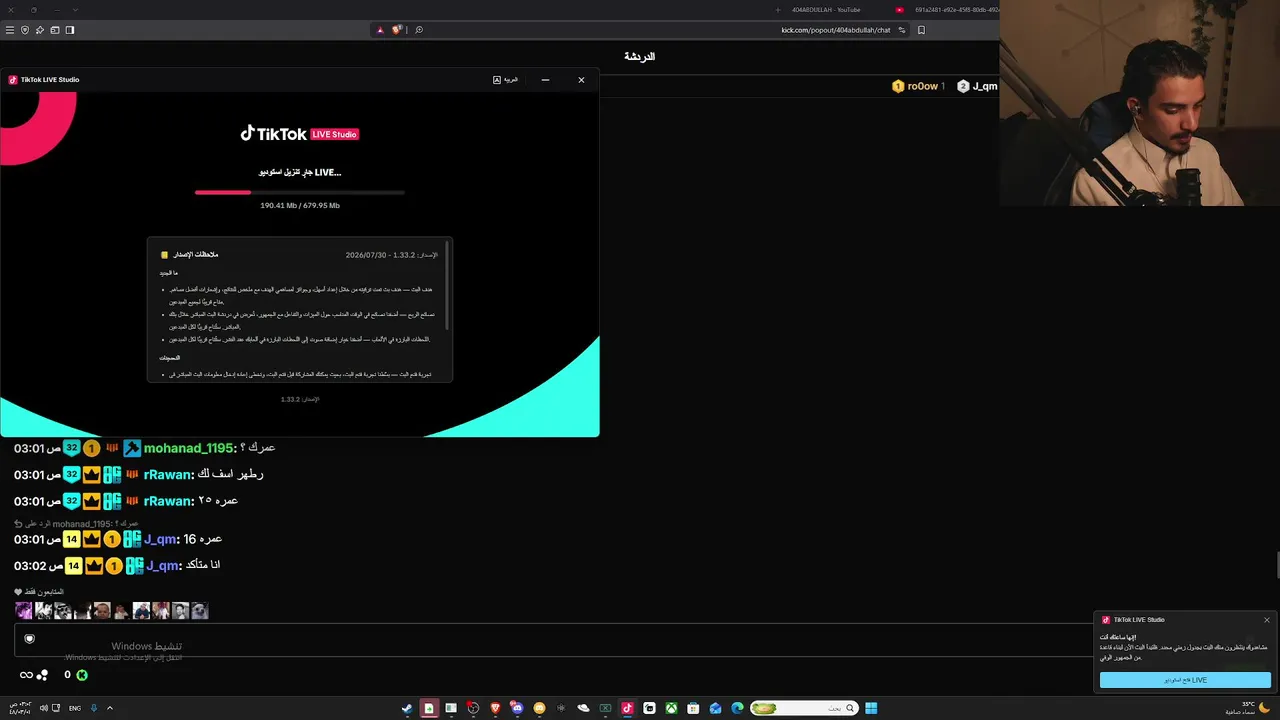
Task: Click the bookmark icon beside the address
Action: [921, 30]
